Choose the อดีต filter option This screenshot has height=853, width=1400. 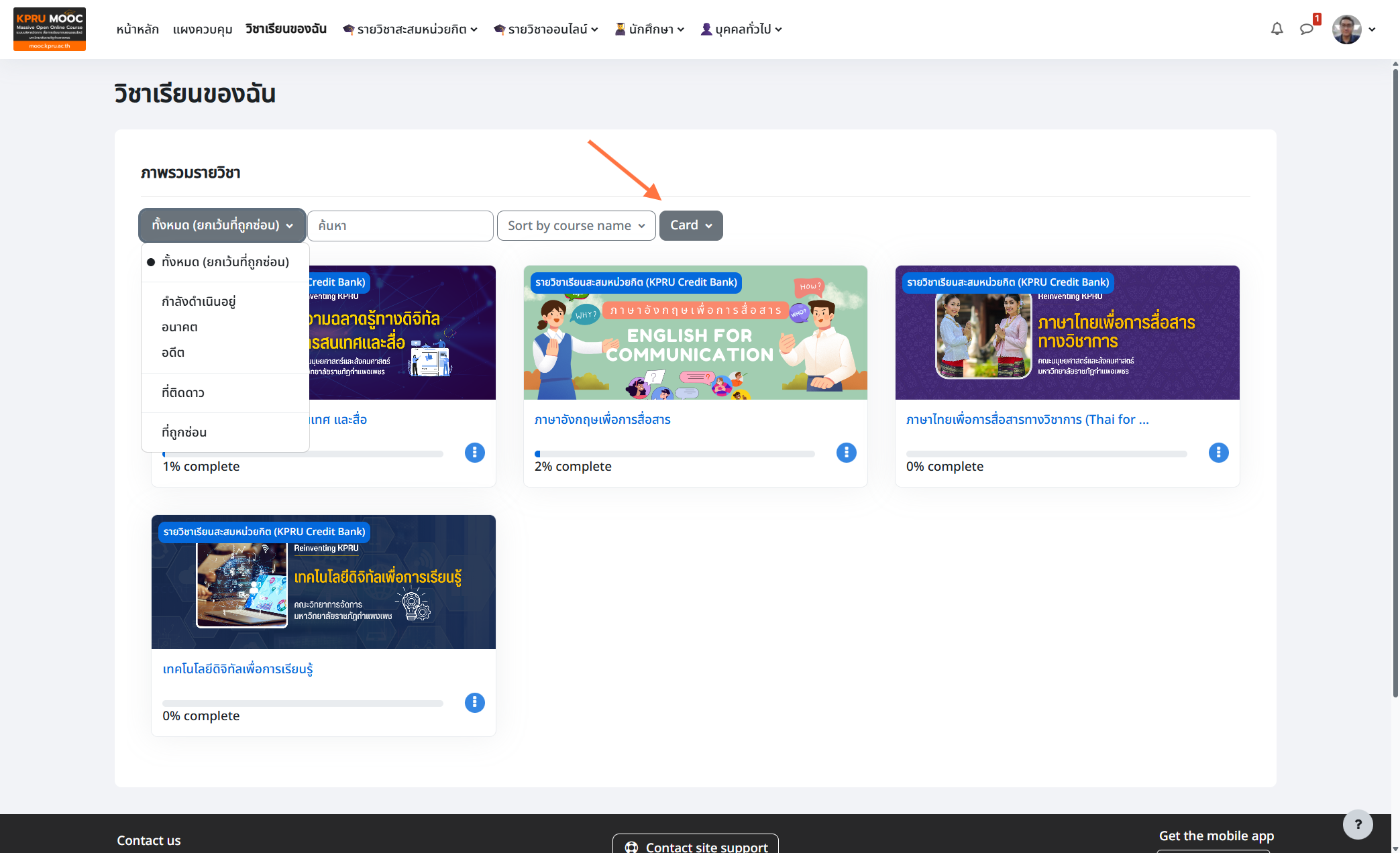pos(225,353)
